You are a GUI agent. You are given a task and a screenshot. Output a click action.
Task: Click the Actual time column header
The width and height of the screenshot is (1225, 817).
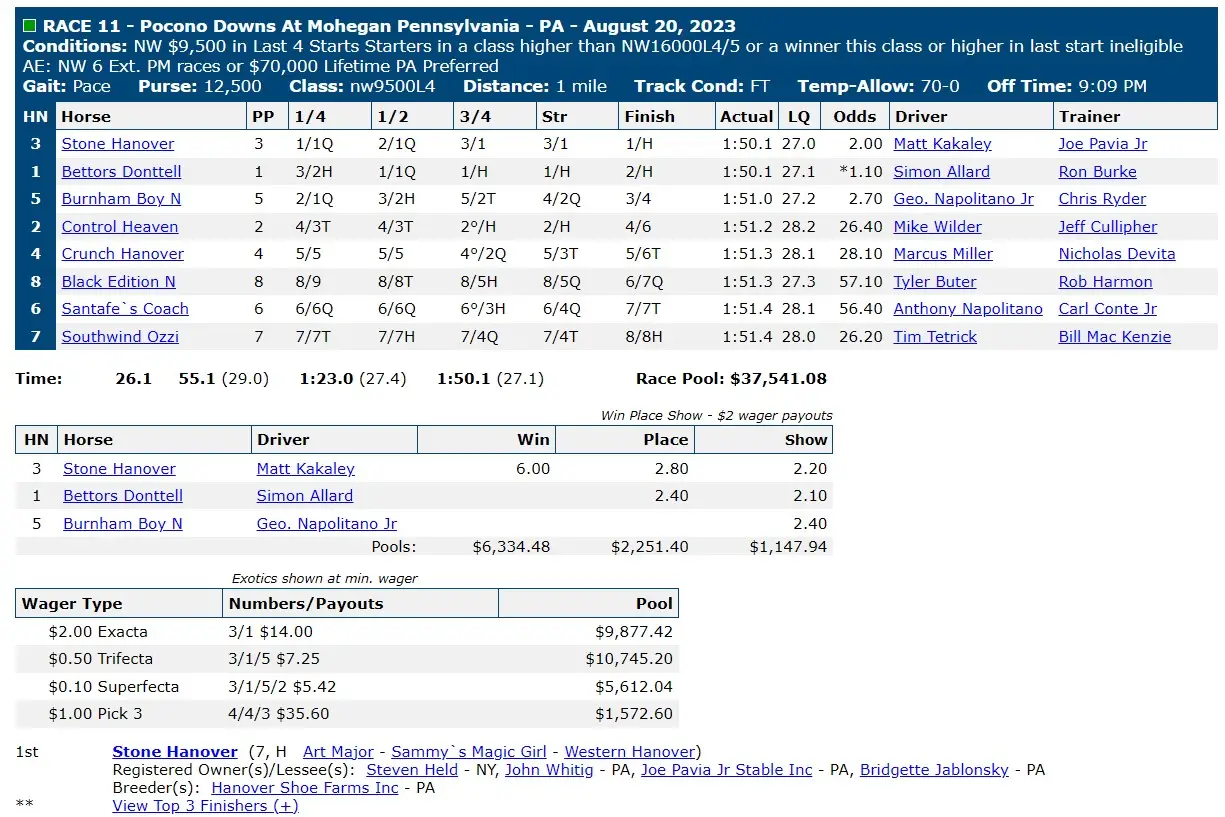(747, 117)
